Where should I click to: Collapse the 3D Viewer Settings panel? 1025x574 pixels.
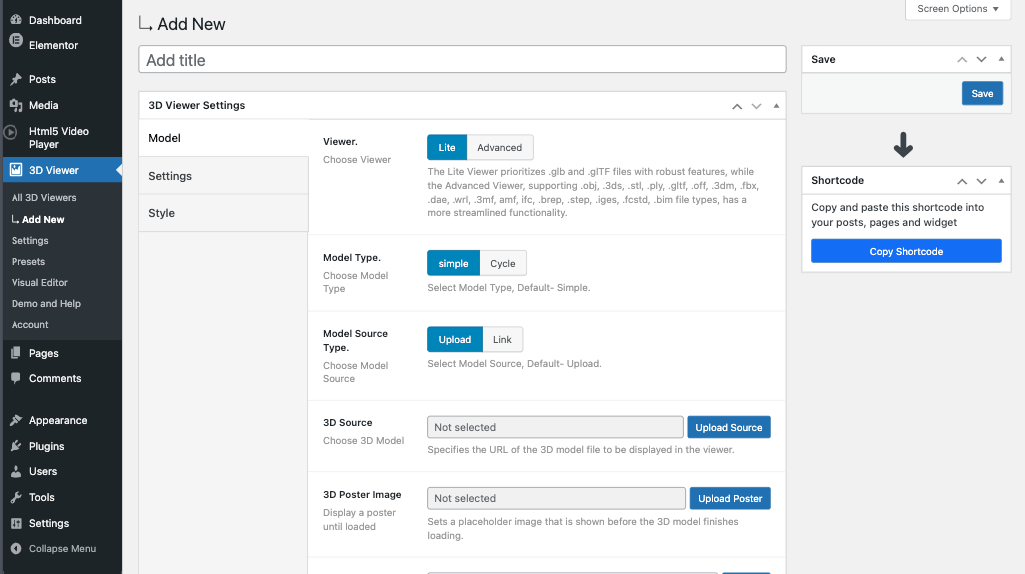(x=777, y=106)
